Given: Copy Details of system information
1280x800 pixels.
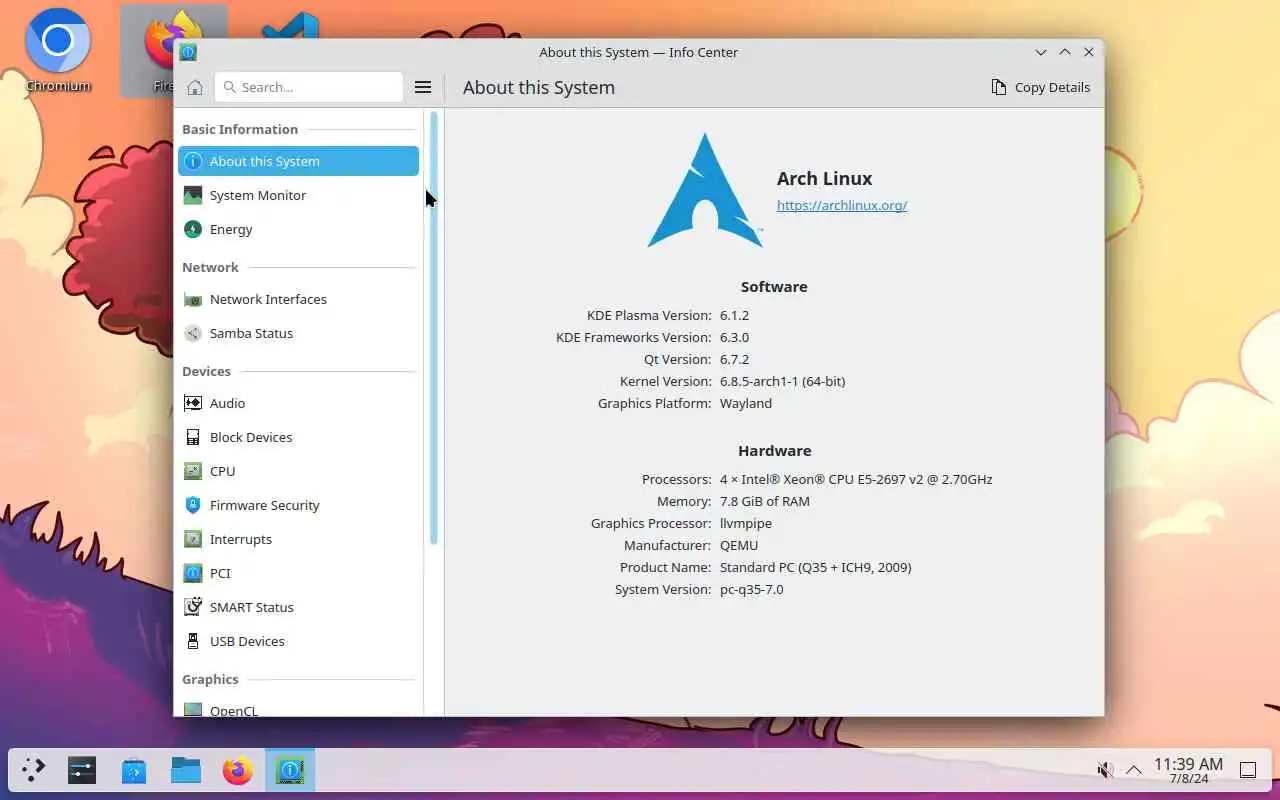Looking at the screenshot, I should coord(1040,87).
